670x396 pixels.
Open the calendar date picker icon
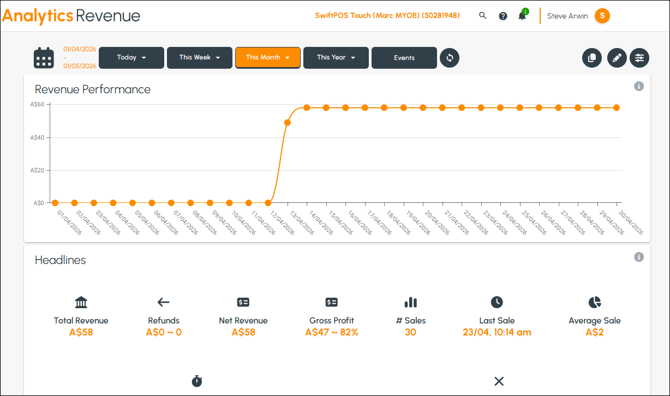point(44,58)
